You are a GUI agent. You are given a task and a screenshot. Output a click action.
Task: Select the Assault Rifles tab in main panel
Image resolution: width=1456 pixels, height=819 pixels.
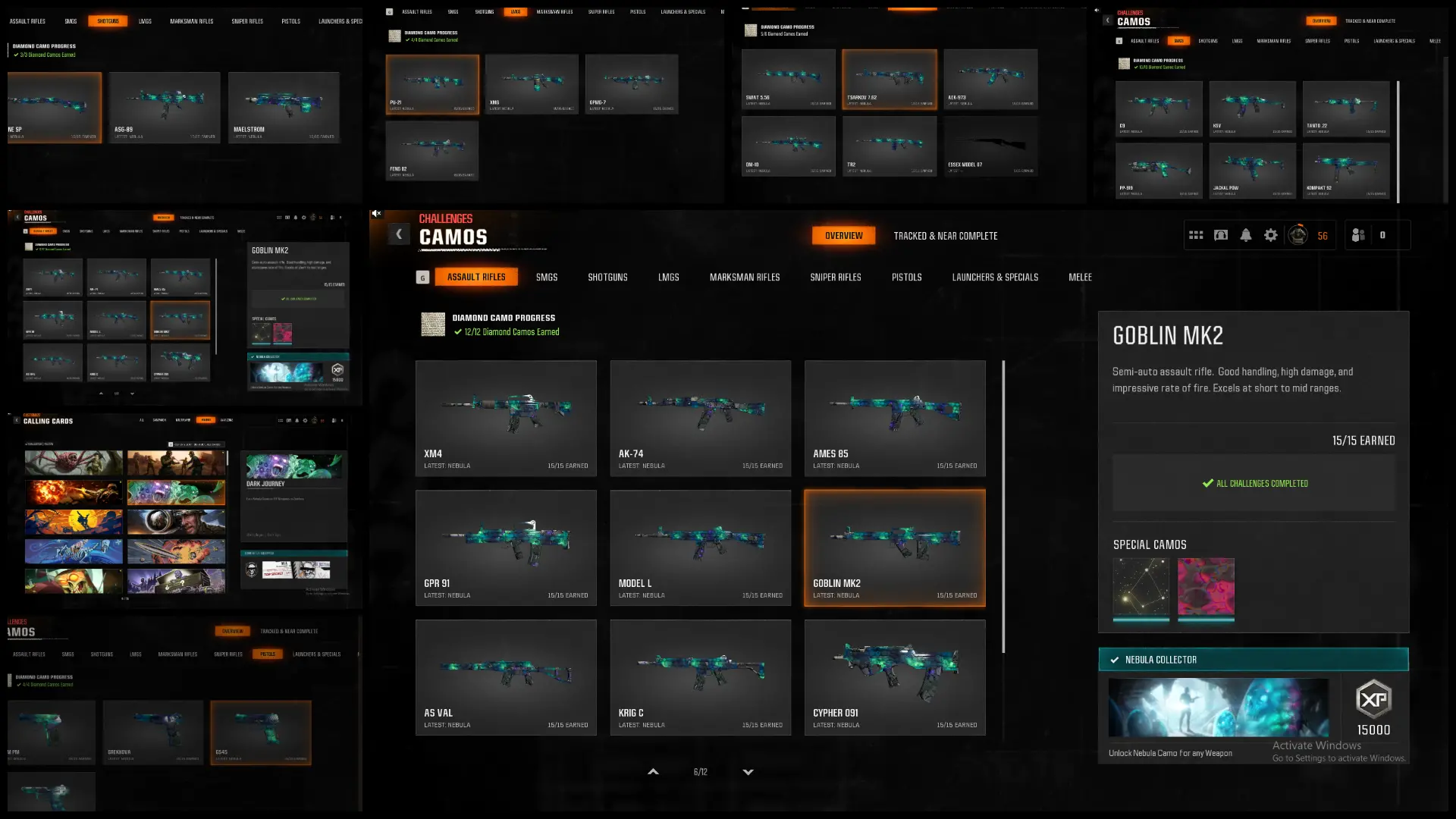point(476,278)
